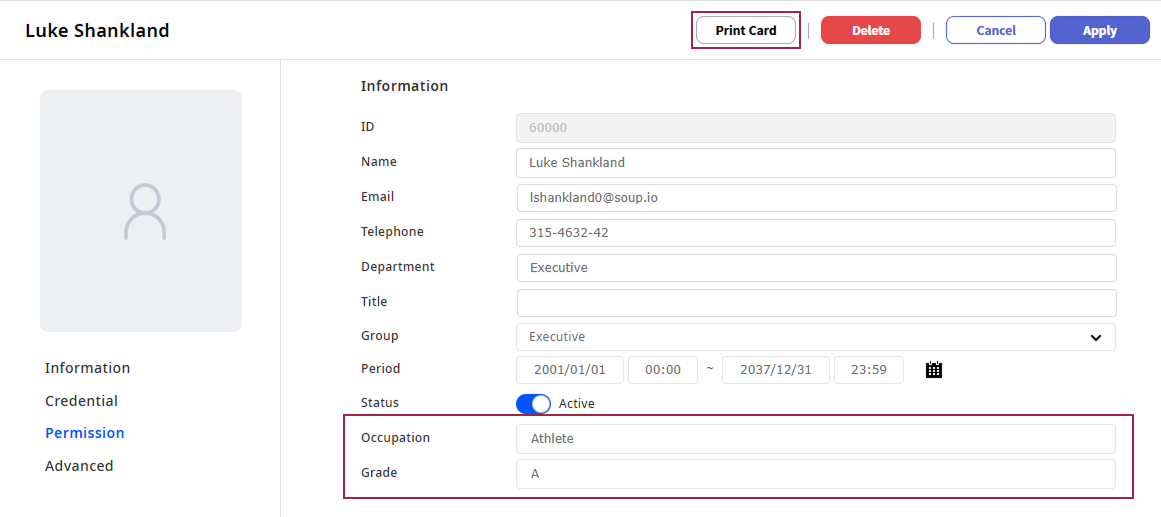
Task: Toggle the Active status switch
Action: 533,404
